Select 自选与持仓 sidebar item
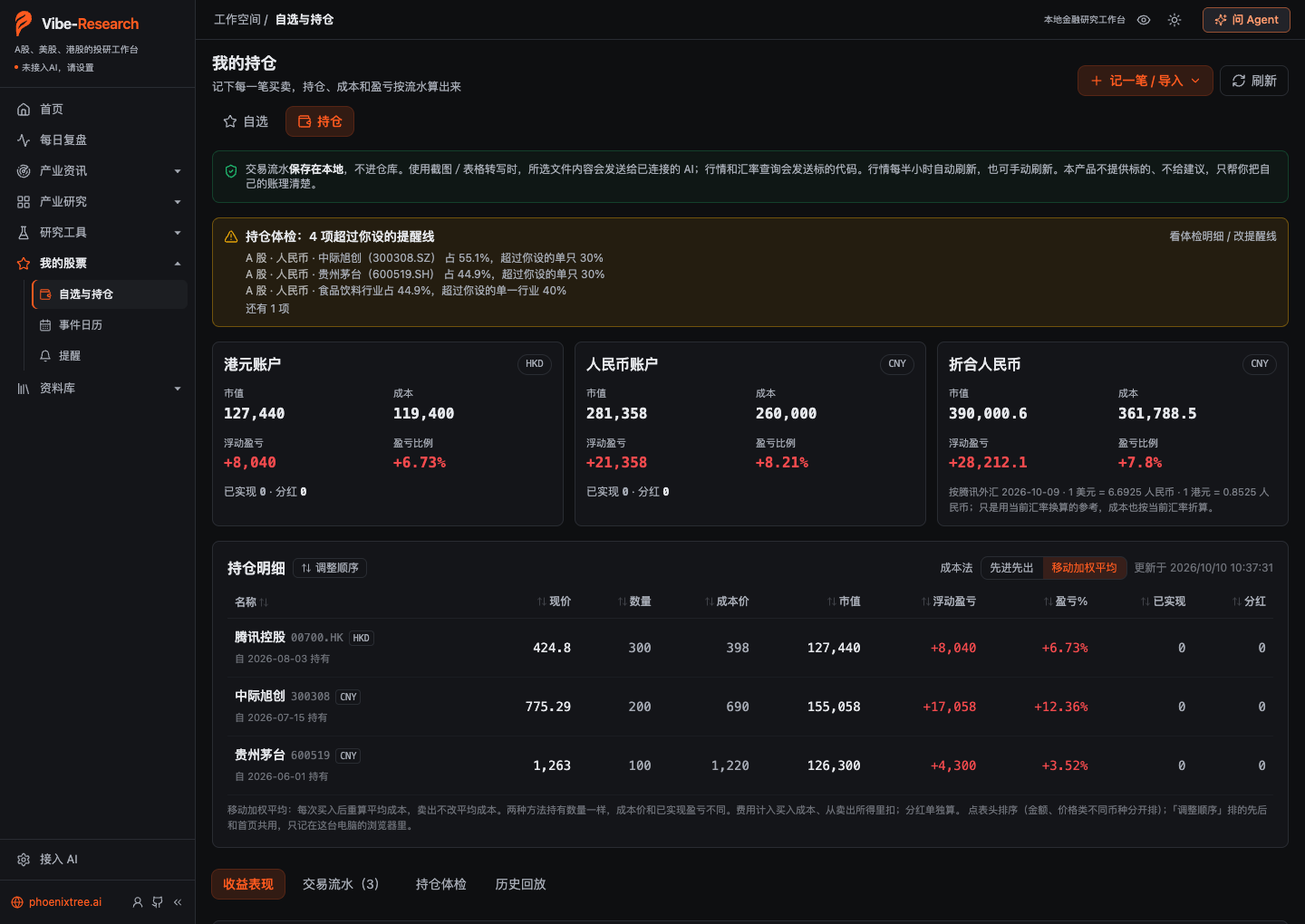 coord(110,294)
